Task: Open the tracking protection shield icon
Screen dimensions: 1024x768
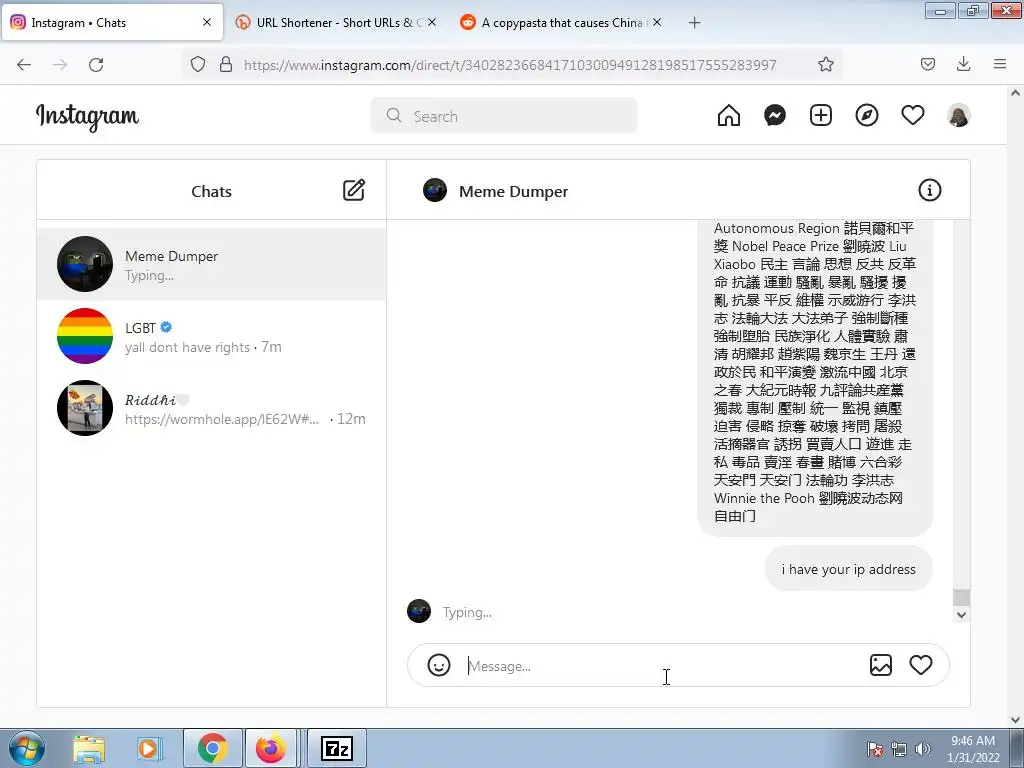Action: [x=198, y=64]
